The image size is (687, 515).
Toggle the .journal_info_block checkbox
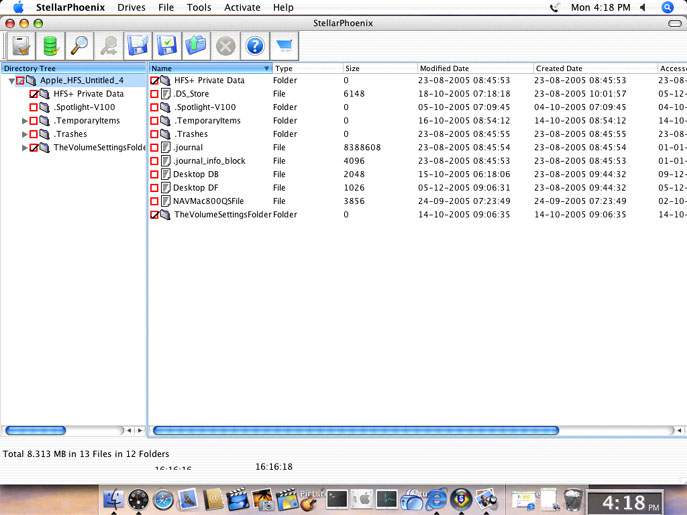point(154,161)
